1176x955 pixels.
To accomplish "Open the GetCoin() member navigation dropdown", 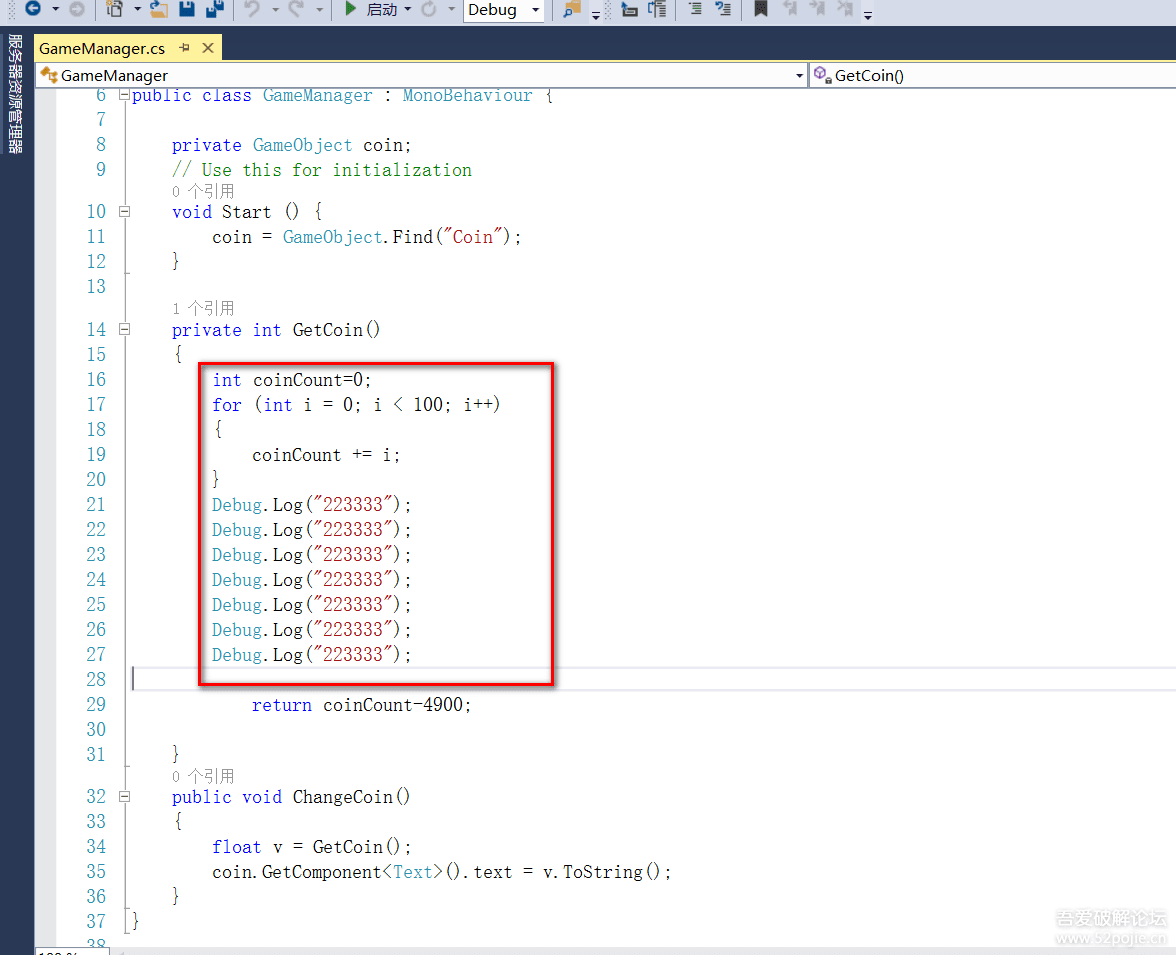I will coord(993,75).
